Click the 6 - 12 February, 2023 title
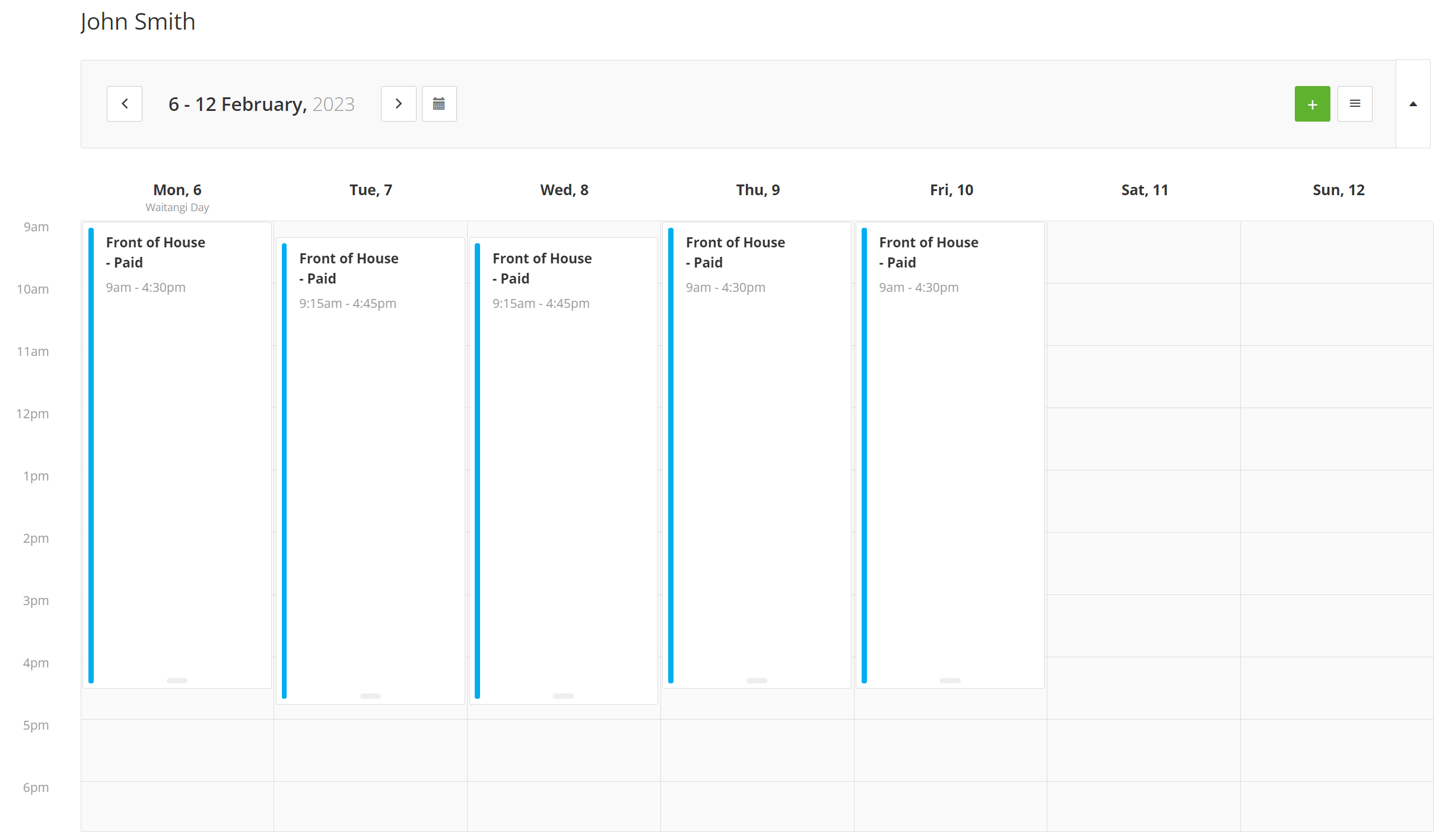Screen dimensions: 1439x840 pos(262,104)
